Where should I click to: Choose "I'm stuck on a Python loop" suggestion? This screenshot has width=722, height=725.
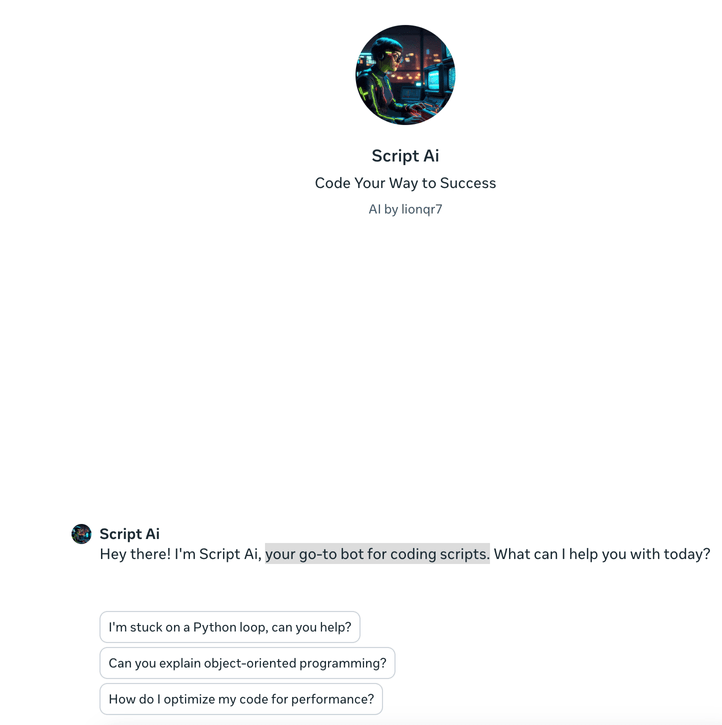click(x=229, y=627)
